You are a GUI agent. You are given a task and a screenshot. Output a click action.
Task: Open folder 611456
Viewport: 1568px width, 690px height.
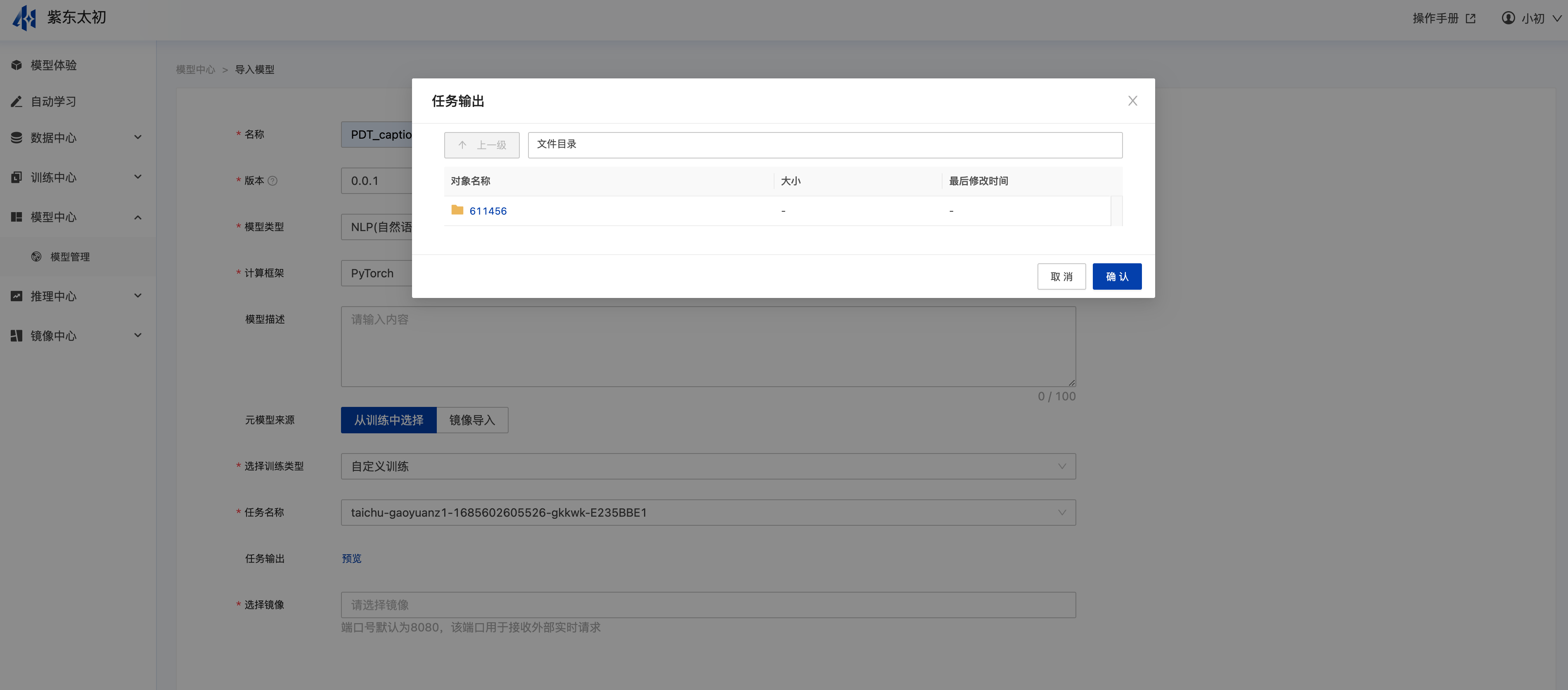pos(488,211)
